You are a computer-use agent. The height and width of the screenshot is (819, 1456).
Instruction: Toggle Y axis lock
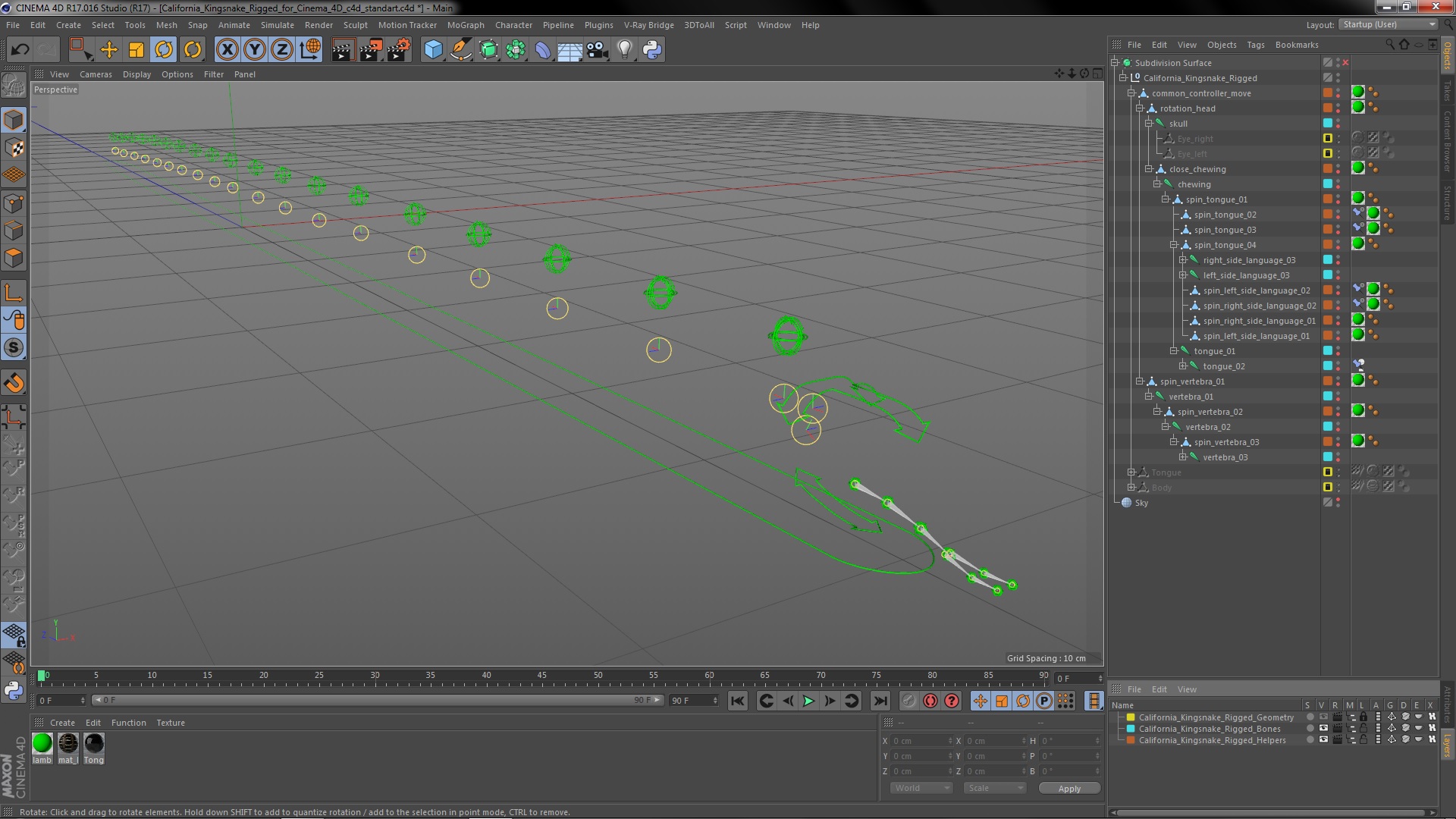255,50
